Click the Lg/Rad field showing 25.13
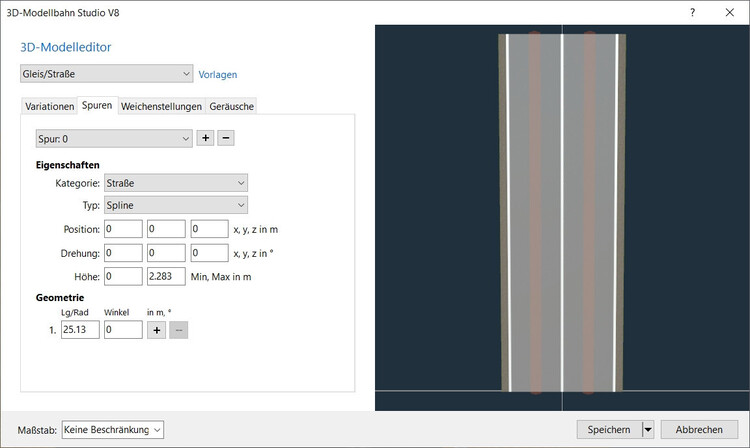The image size is (750, 448). pos(80,329)
